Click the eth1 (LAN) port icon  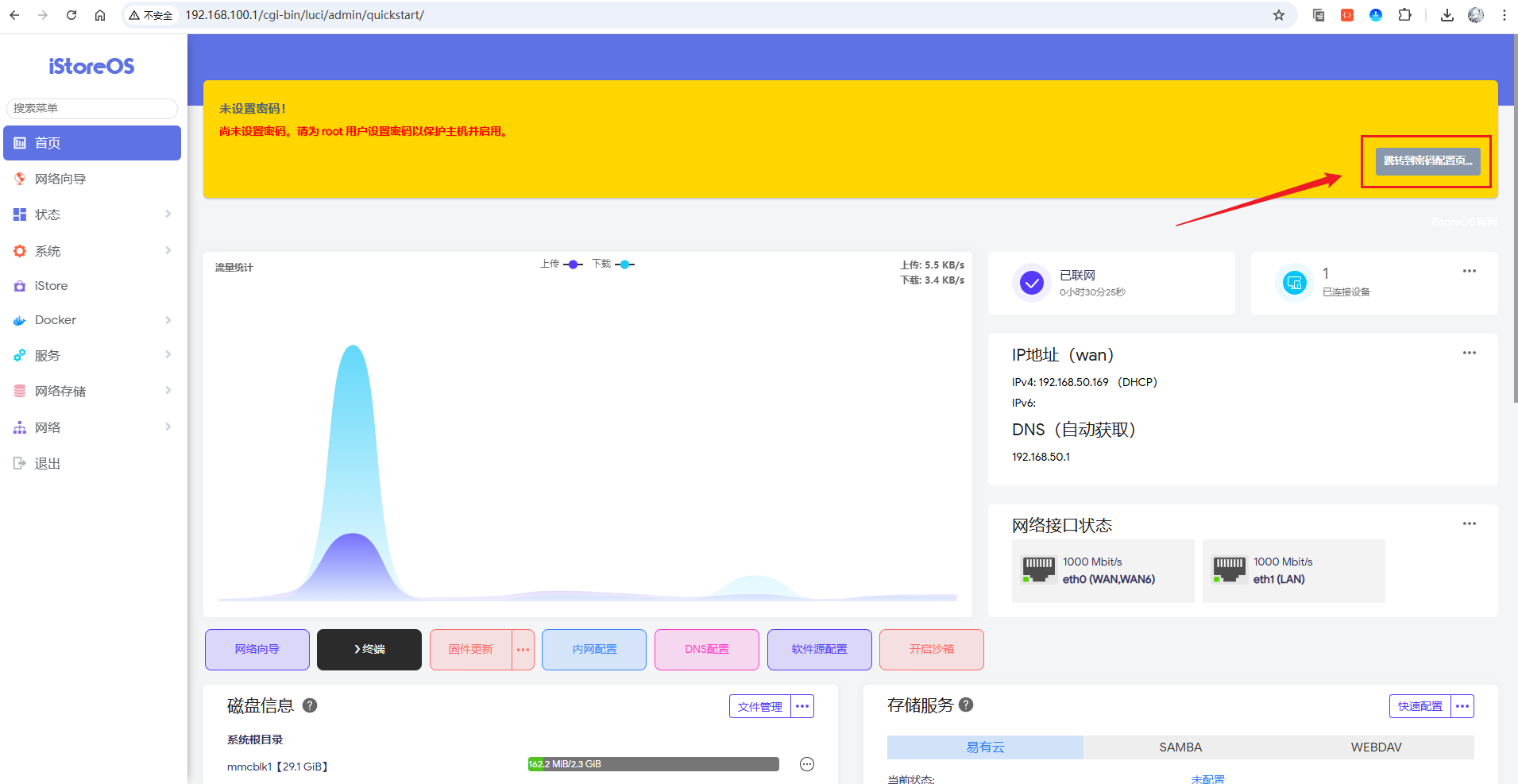pos(1229,570)
